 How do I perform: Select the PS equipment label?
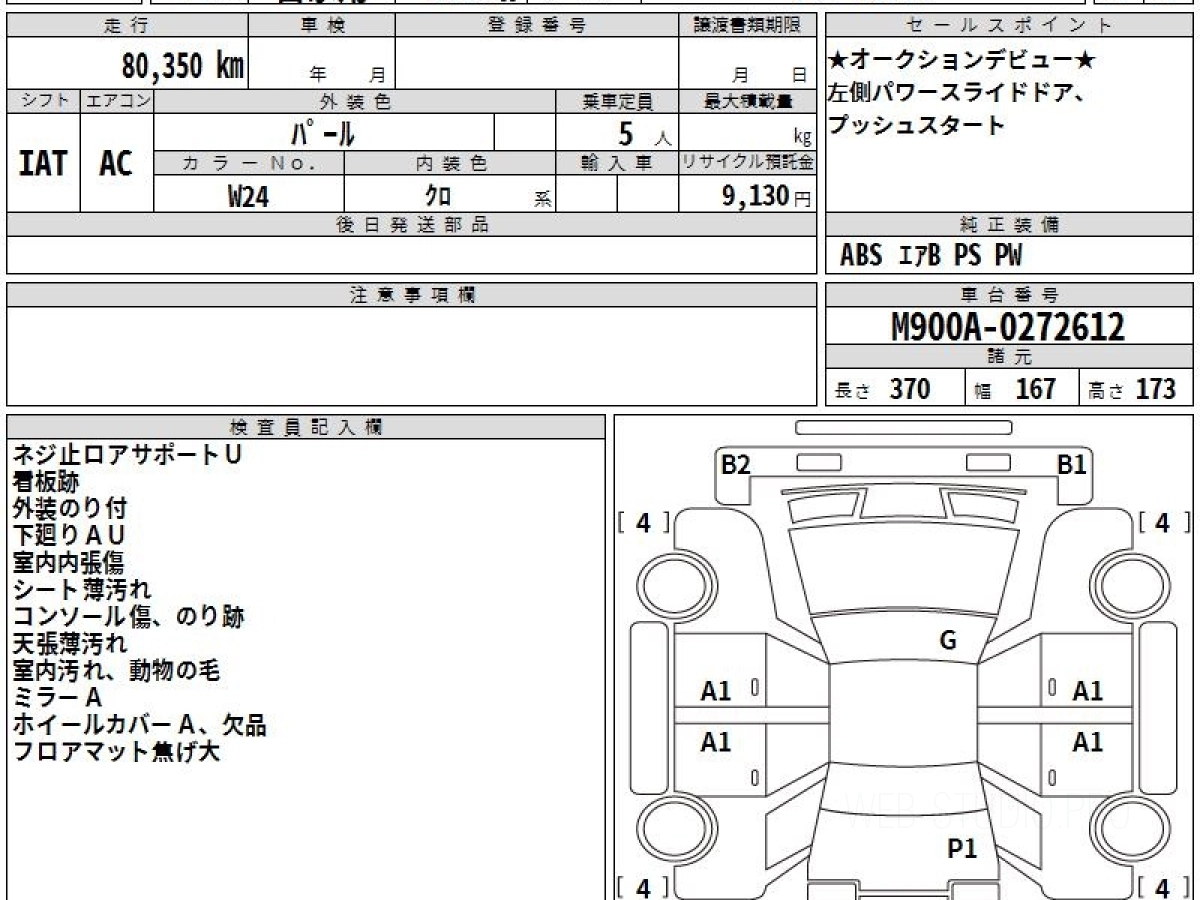click(967, 256)
